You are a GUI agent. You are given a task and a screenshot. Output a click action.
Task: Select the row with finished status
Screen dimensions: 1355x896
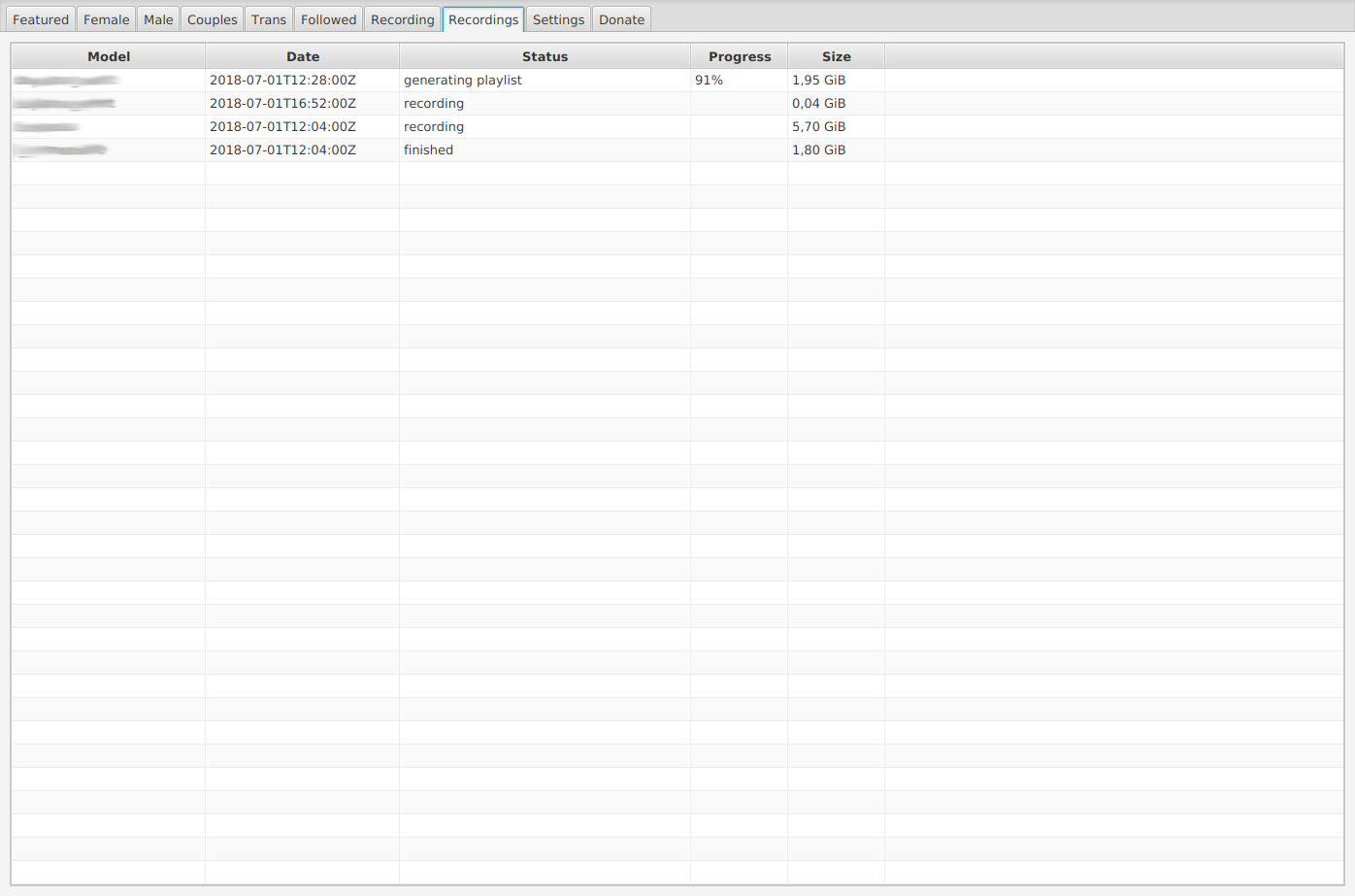tap(428, 150)
